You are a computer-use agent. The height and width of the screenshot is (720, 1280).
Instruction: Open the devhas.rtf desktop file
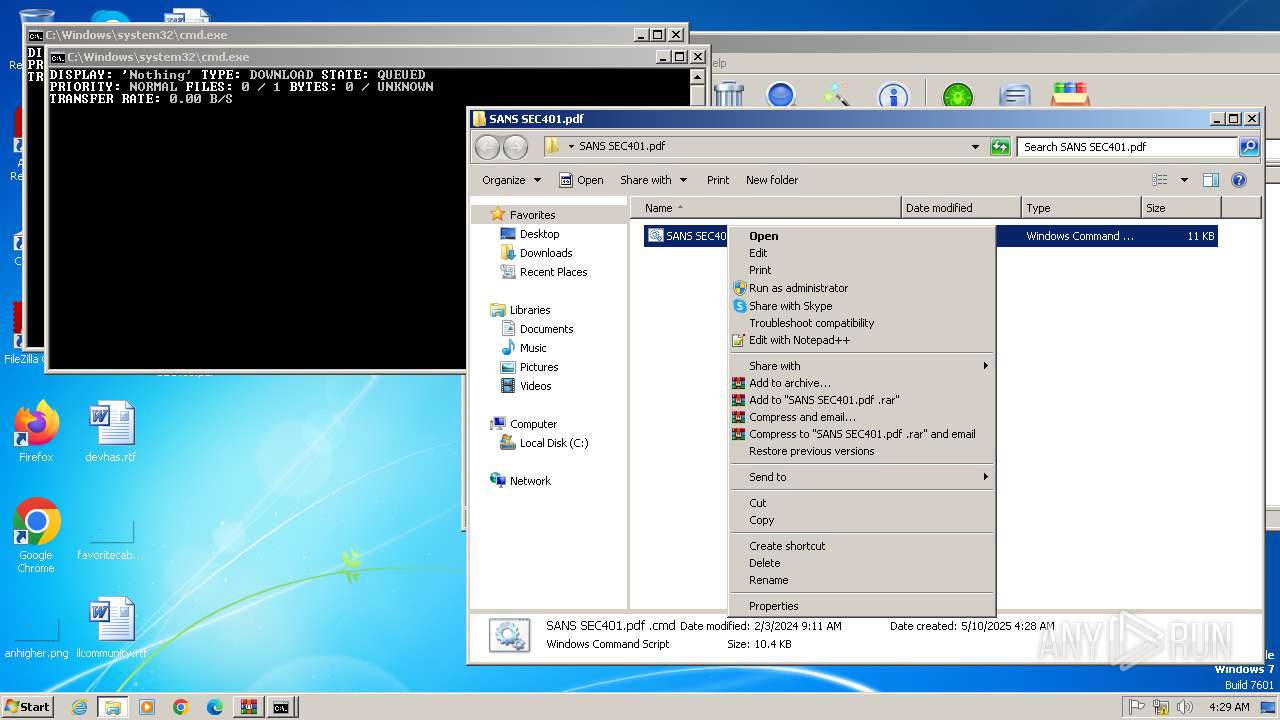[x=110, y=432]
